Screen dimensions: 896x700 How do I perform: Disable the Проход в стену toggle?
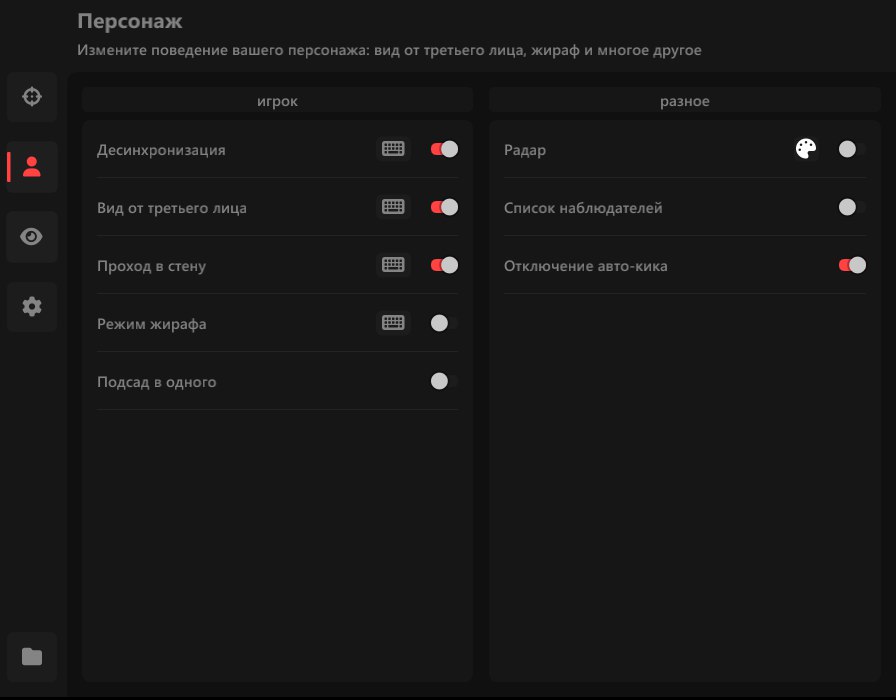(444, 265)
